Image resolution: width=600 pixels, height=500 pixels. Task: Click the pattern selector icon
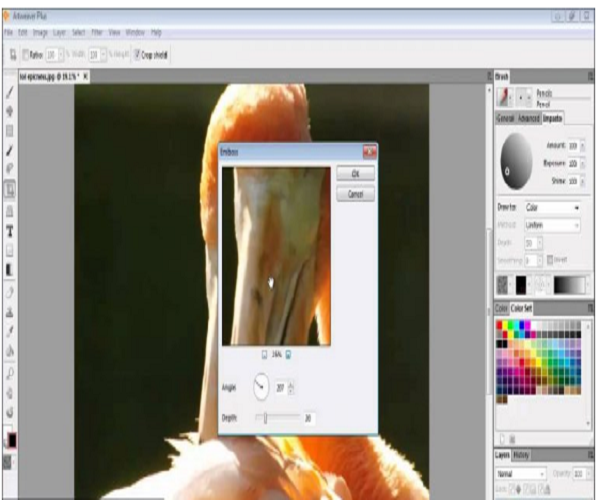click(x=541, y=285)
